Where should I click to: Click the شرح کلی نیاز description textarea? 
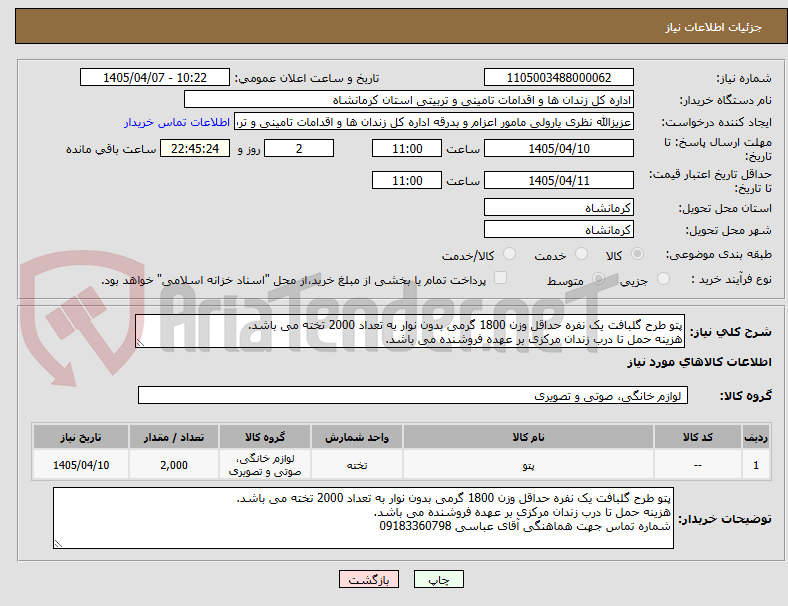(410, 332)
